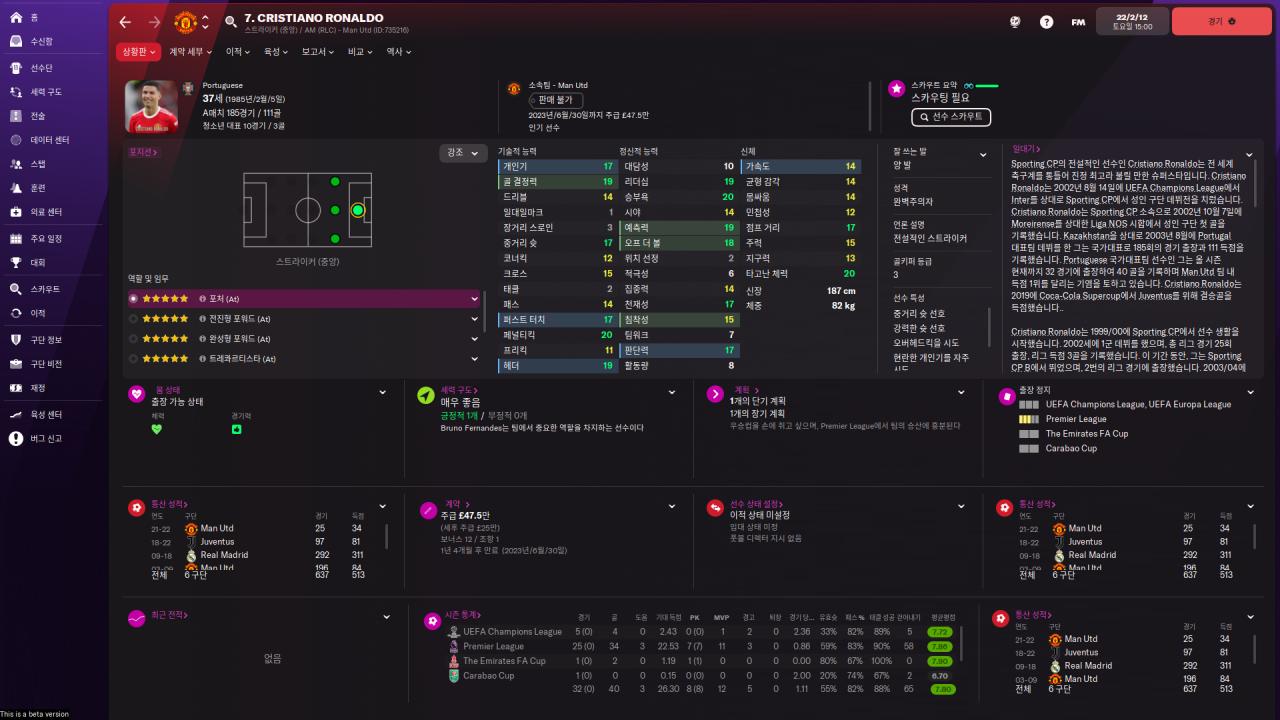Open the 출장 정지 panel dropdown chevron
The height and width of the screenshot is (720, 1280).
[x=1249, y=394]
